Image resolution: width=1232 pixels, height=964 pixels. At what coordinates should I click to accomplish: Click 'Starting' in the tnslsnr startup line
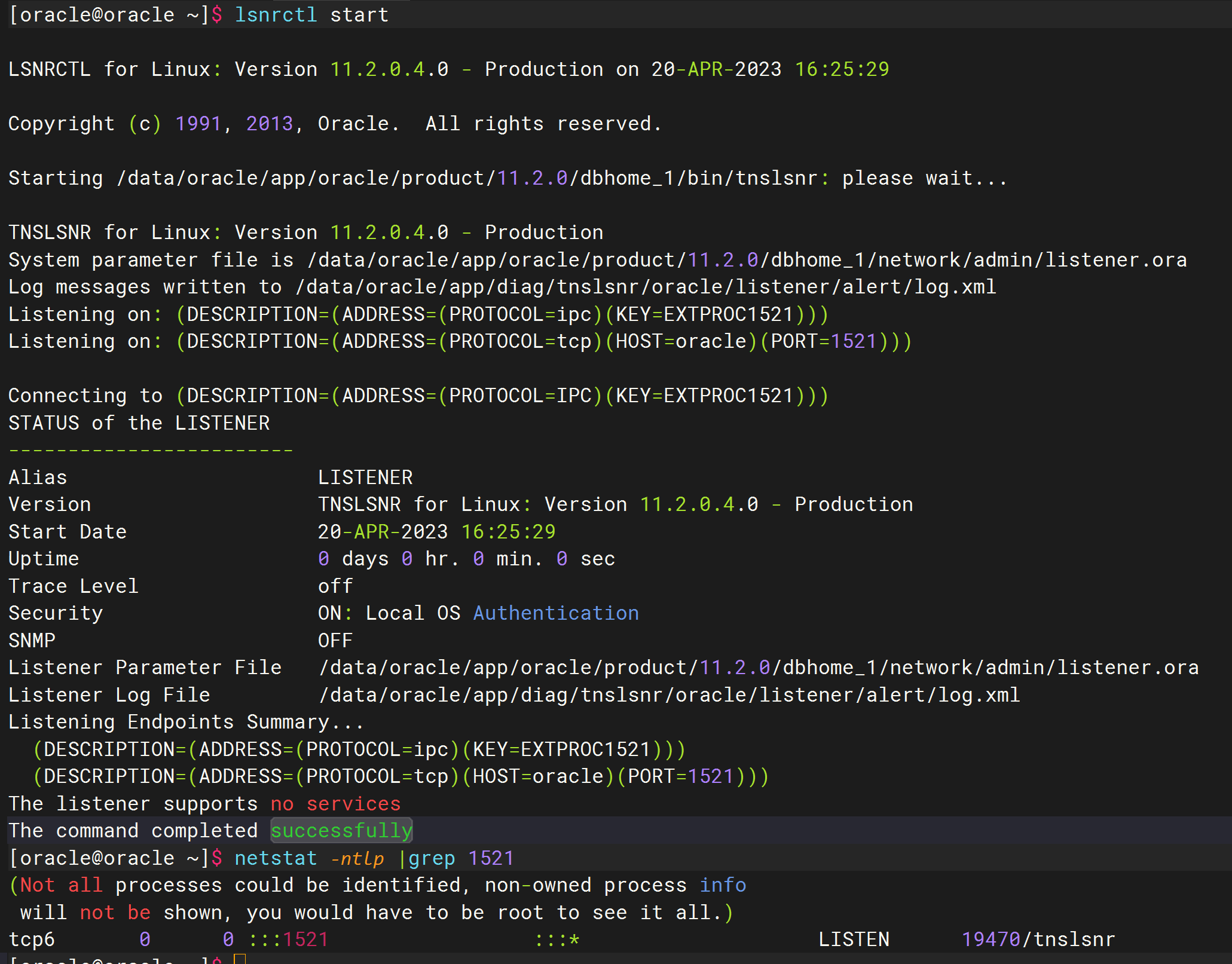click(x=56, y=178)
